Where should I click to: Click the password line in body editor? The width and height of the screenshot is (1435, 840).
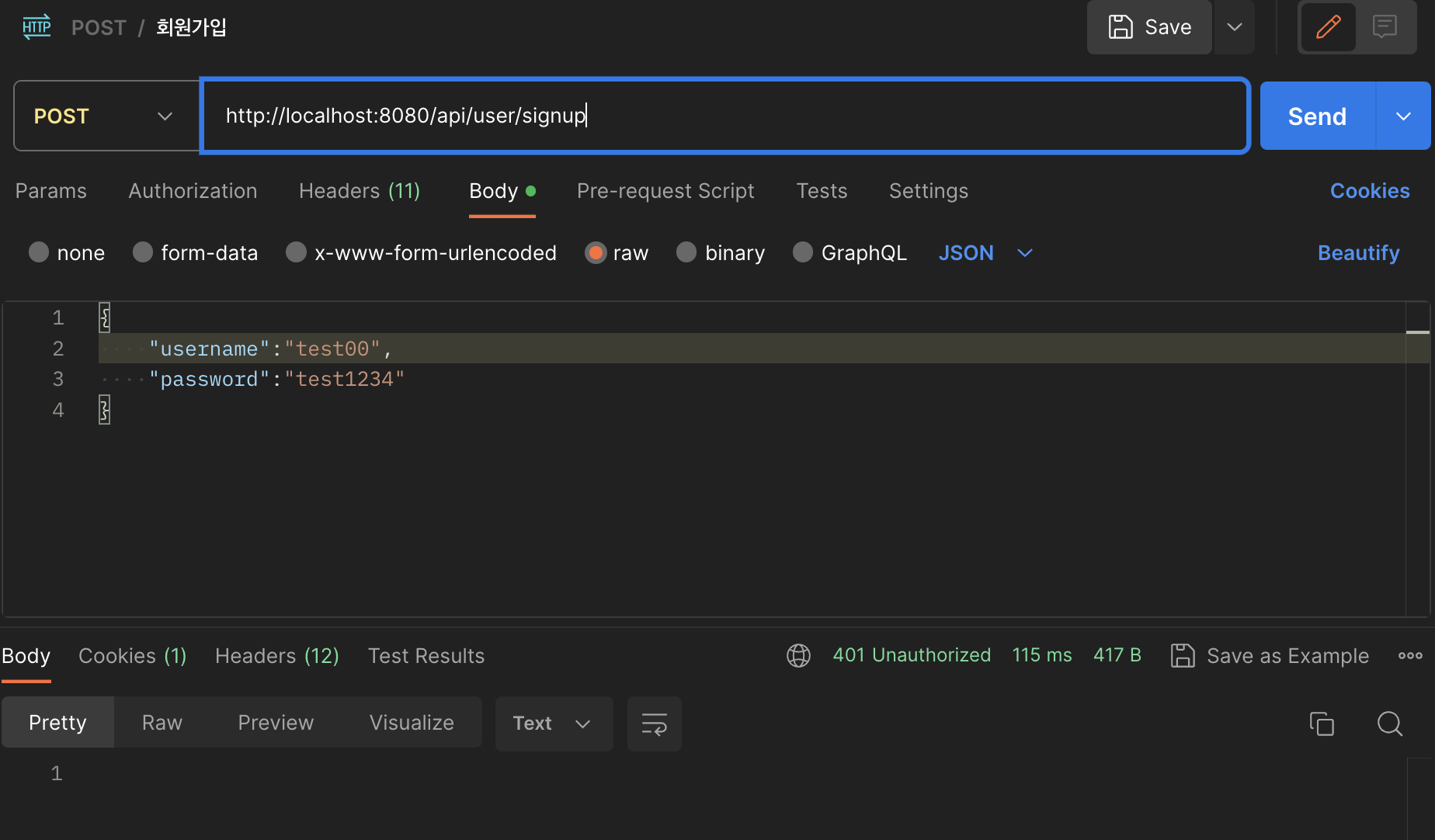coord(752,379)
